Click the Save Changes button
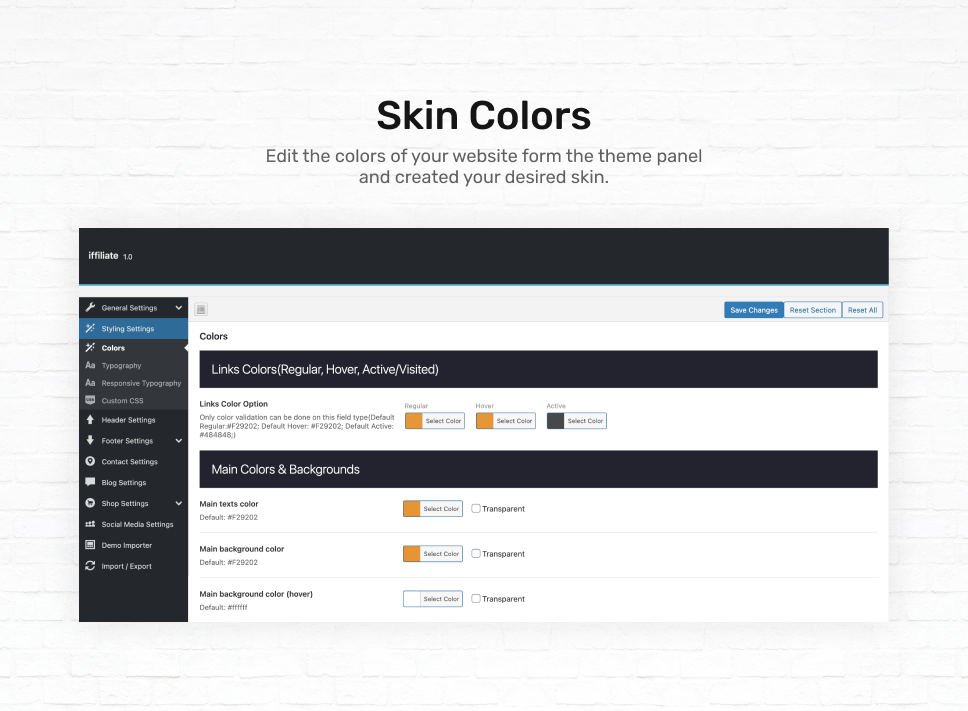Viewport: 968px width, 711px height. (753, 309)
